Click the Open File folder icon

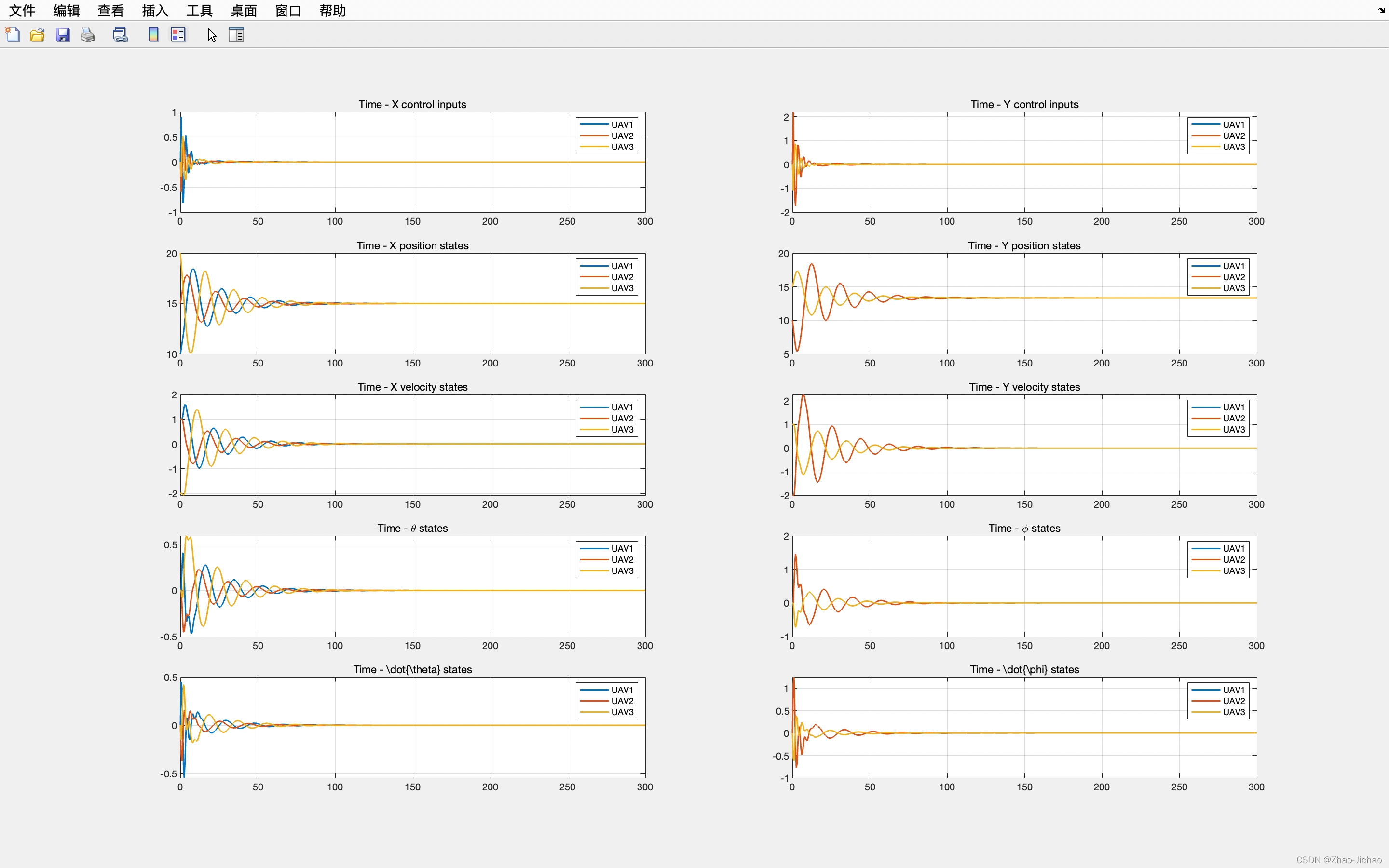(x=37, y=35)
